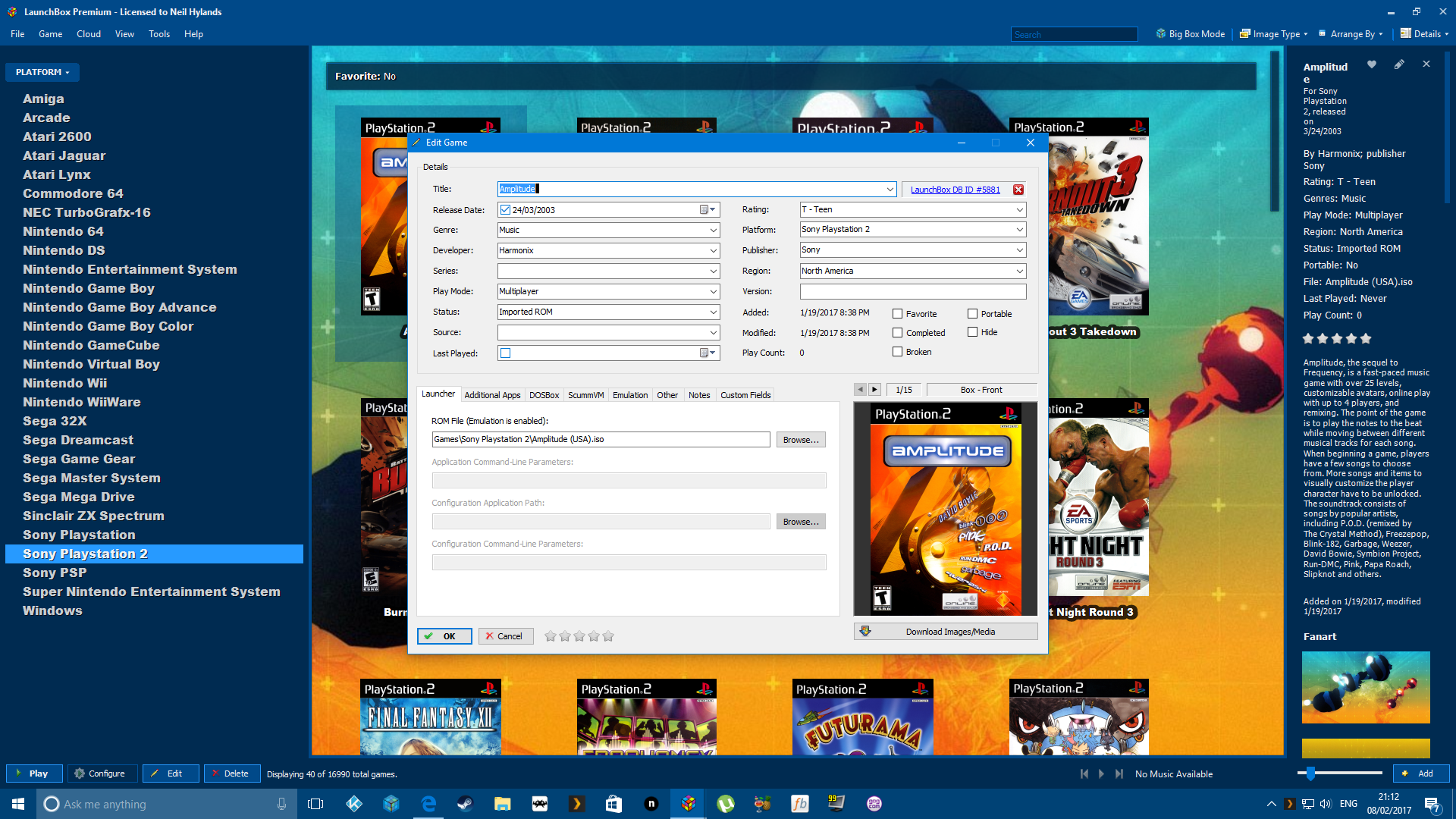Open the LaunchBox DB ID #5881 link
1456x819 pixels.
[x=955, y=190]
